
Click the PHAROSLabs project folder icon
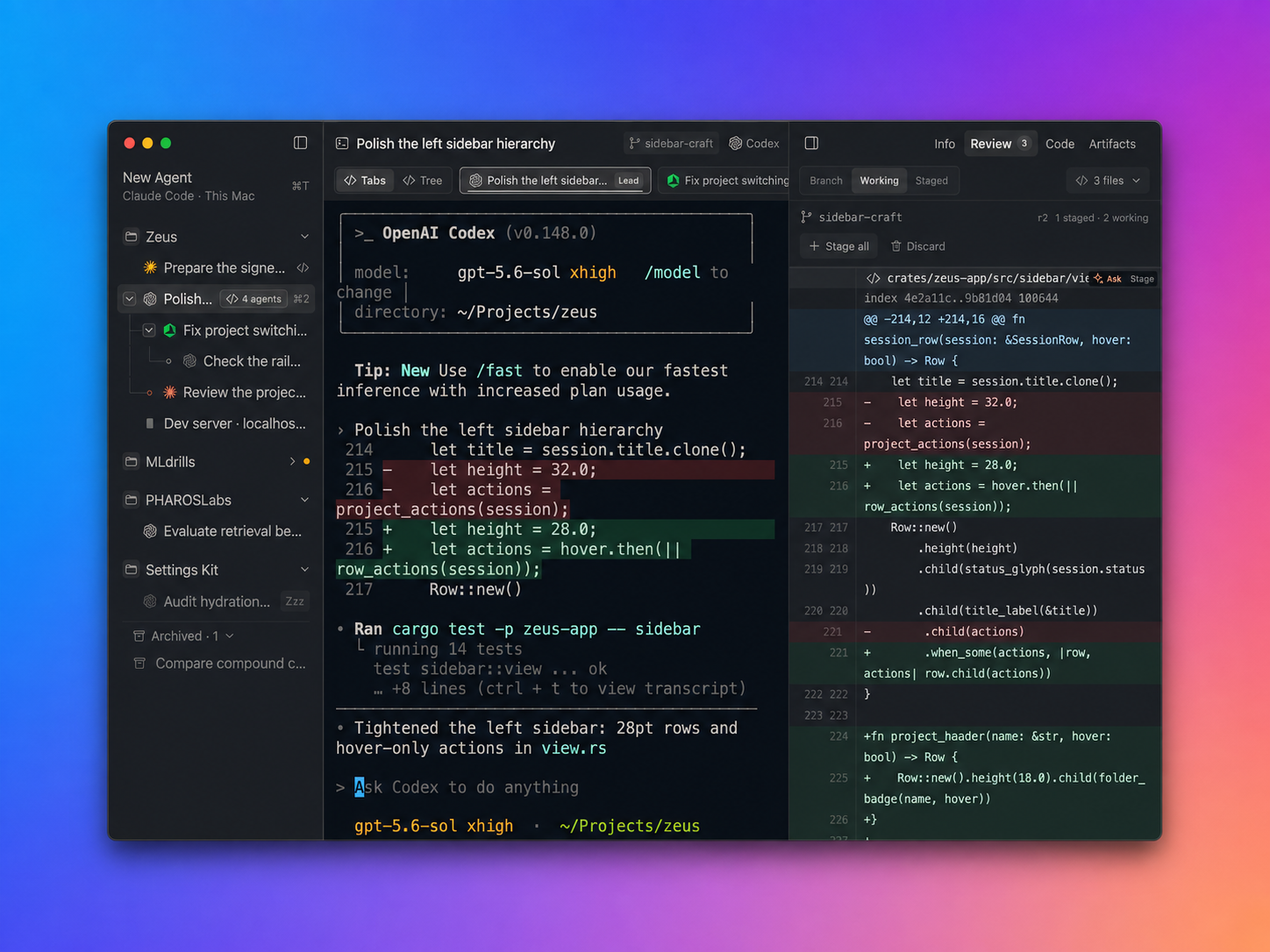tap(132, 500)
